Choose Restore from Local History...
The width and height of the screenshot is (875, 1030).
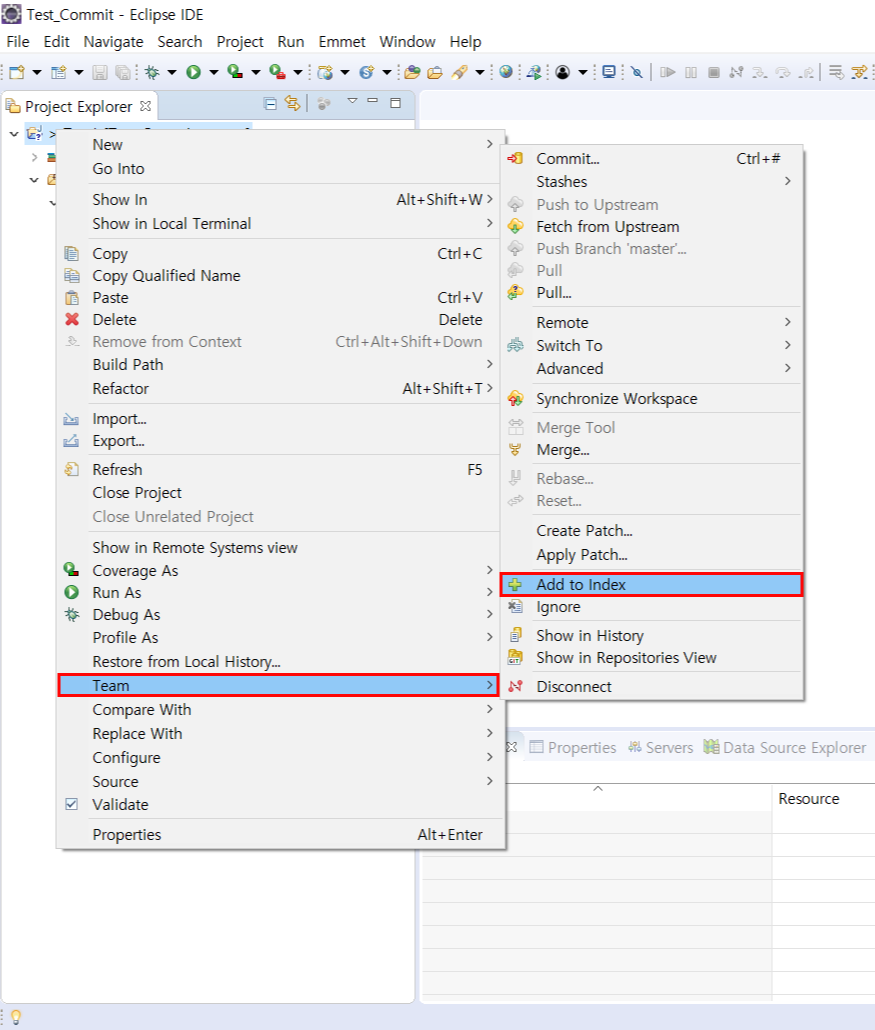click(x=281, y=661)
